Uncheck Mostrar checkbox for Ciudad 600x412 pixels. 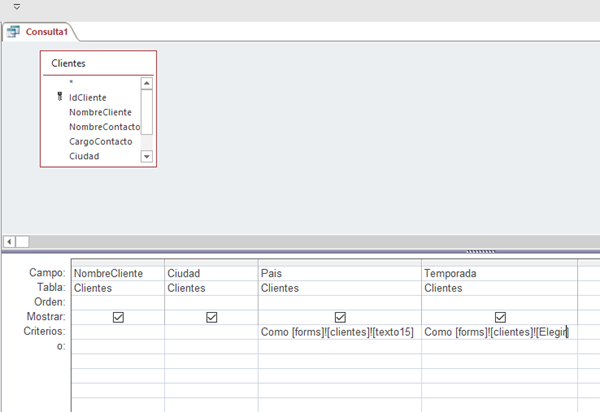tap(212, 317)
